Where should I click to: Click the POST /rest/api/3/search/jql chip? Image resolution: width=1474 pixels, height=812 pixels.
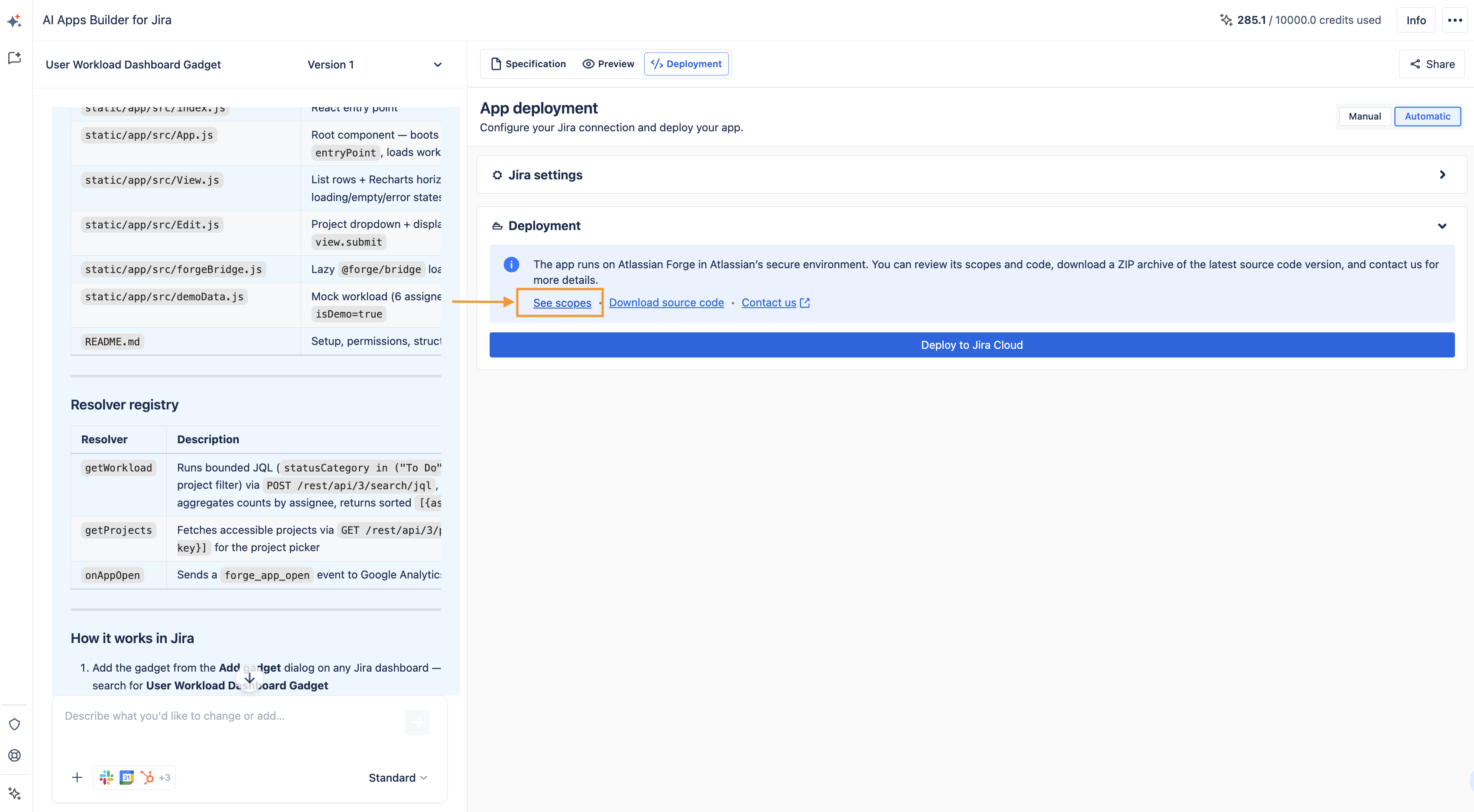(348, 486)
